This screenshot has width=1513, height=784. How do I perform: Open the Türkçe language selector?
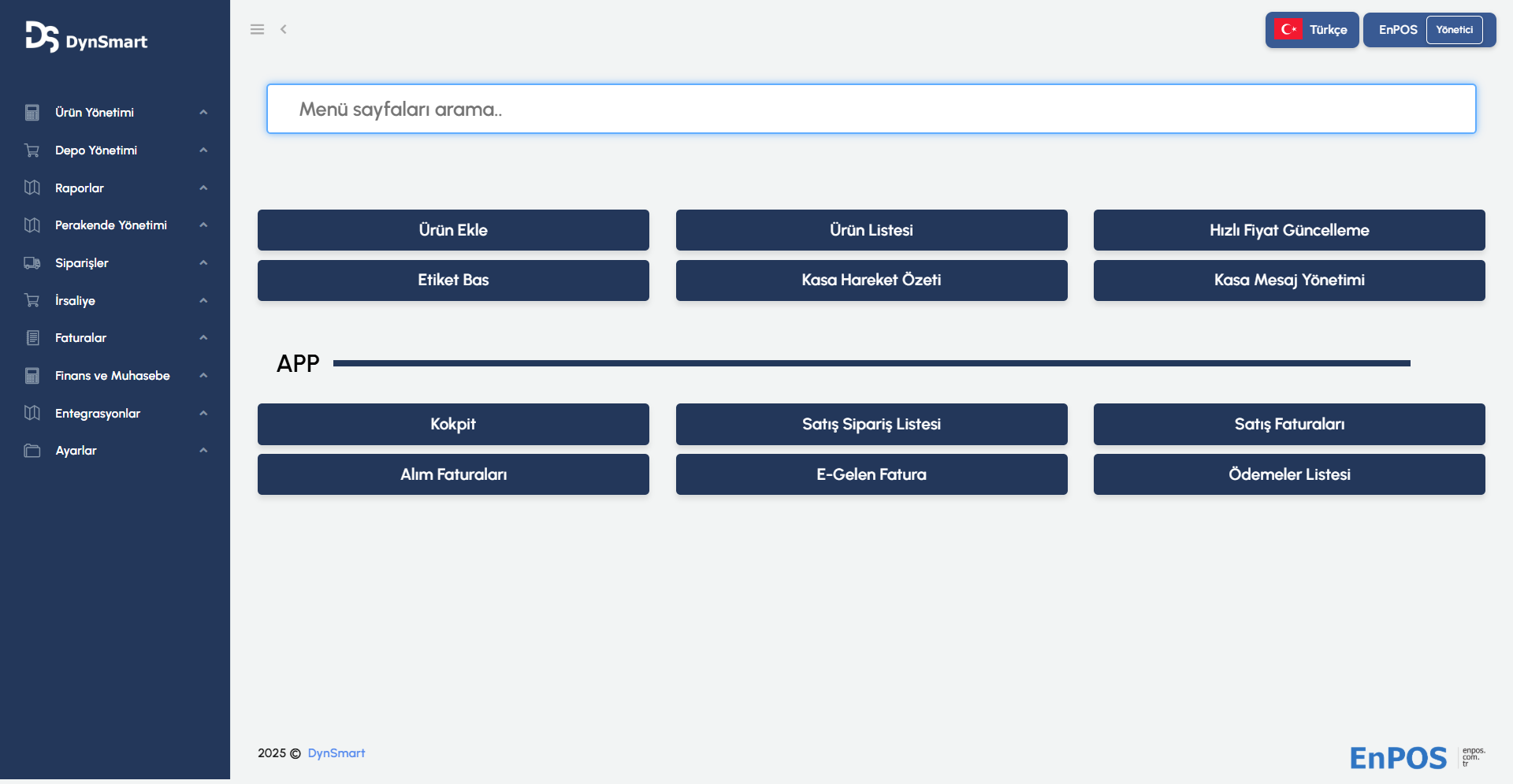1328,30
